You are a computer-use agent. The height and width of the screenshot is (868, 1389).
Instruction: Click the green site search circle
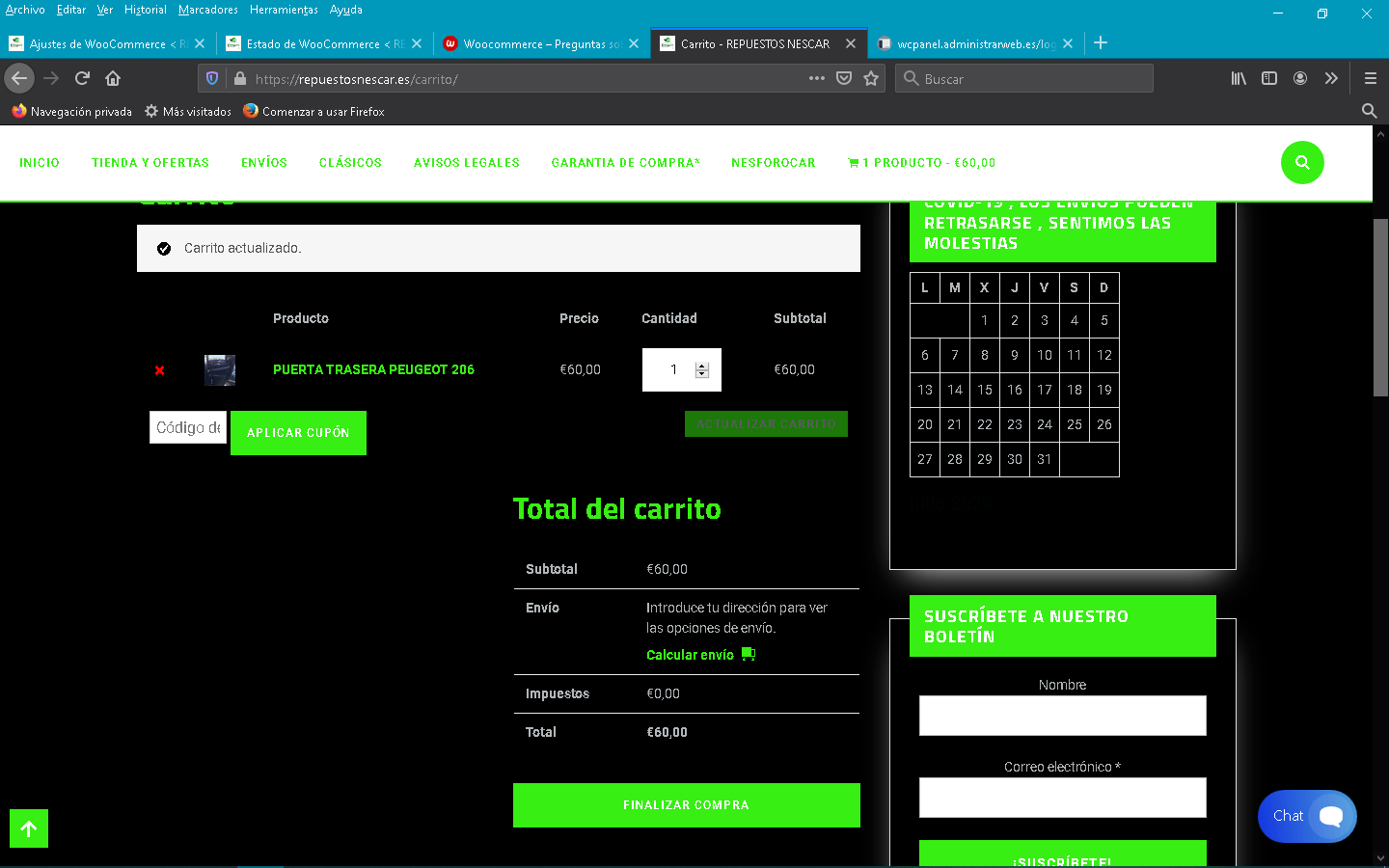point(1302,162)
